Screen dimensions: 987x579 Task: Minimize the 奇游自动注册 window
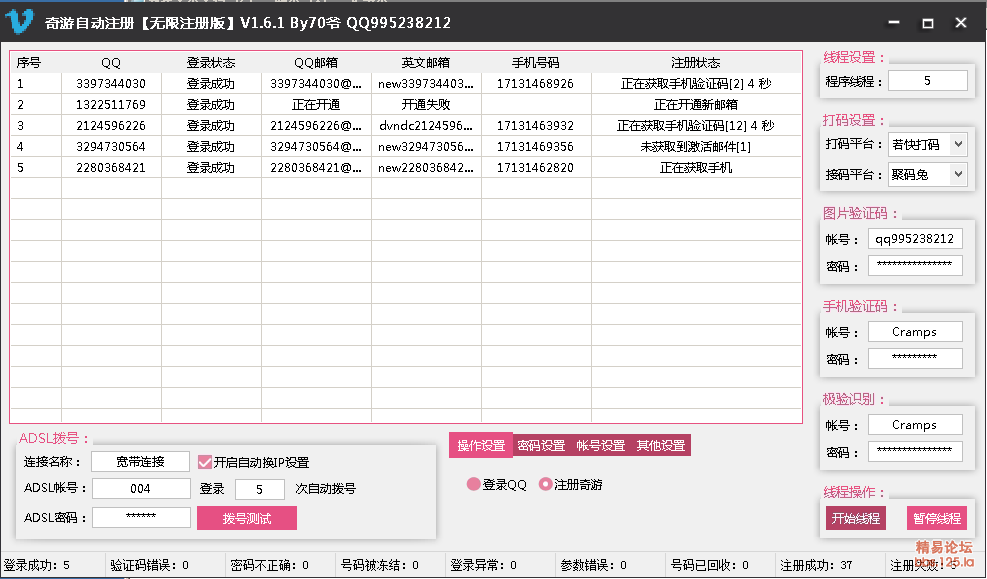click(894, 22)
